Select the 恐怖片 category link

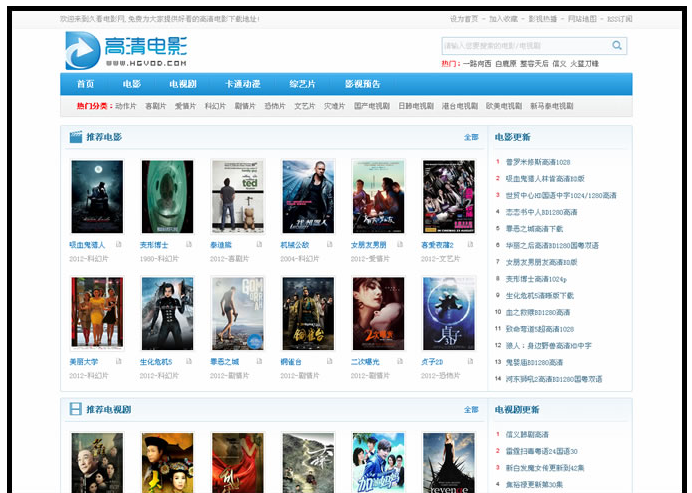(275, 106)
